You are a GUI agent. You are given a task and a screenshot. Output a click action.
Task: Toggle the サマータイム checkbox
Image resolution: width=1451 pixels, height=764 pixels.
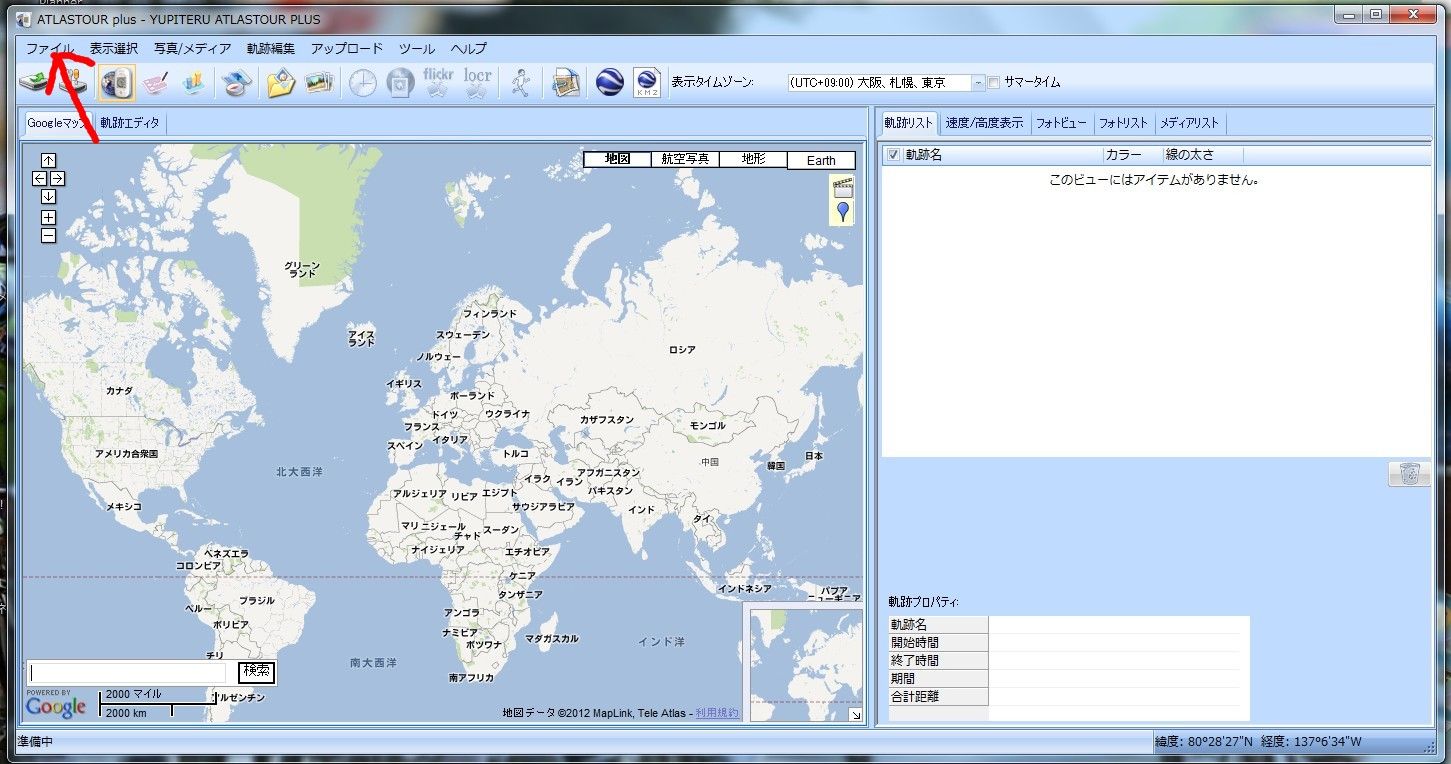point(994,83)
